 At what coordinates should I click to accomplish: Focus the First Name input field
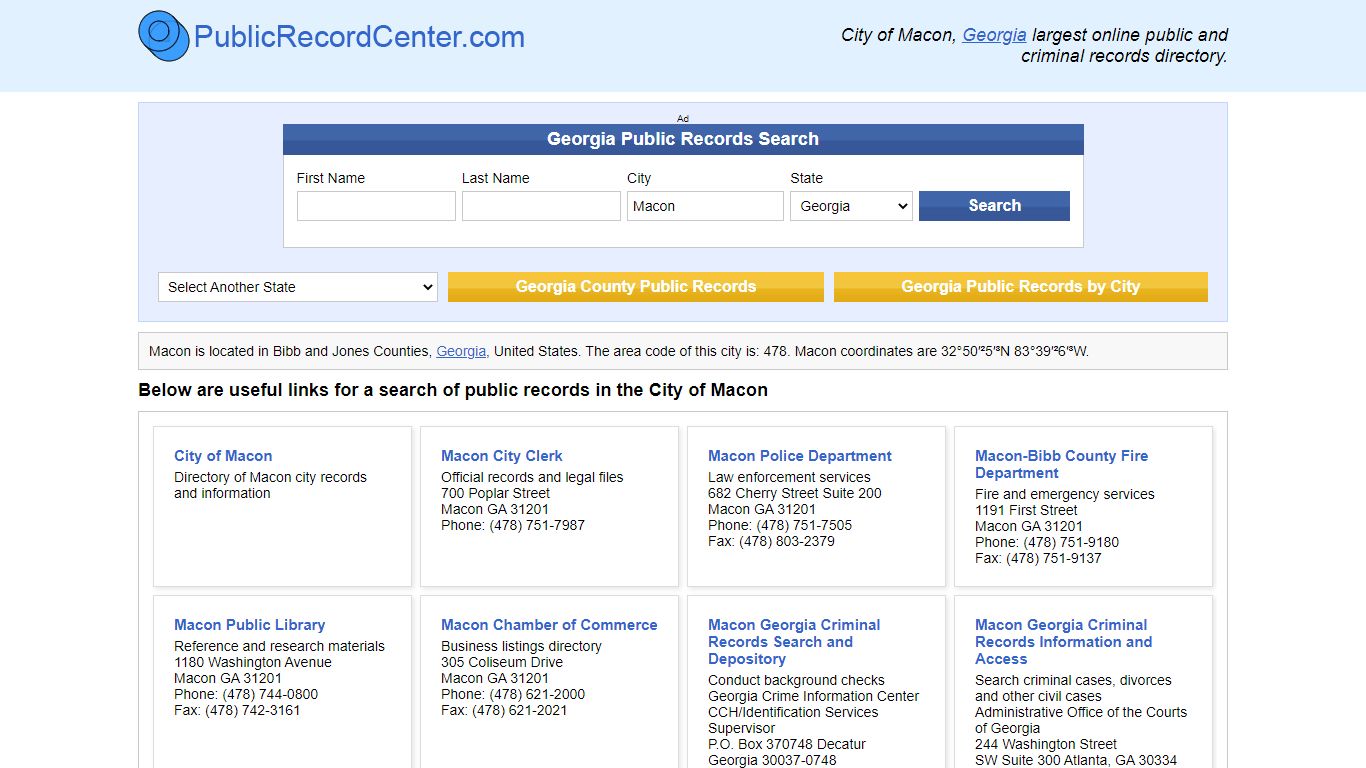point(376,206)
